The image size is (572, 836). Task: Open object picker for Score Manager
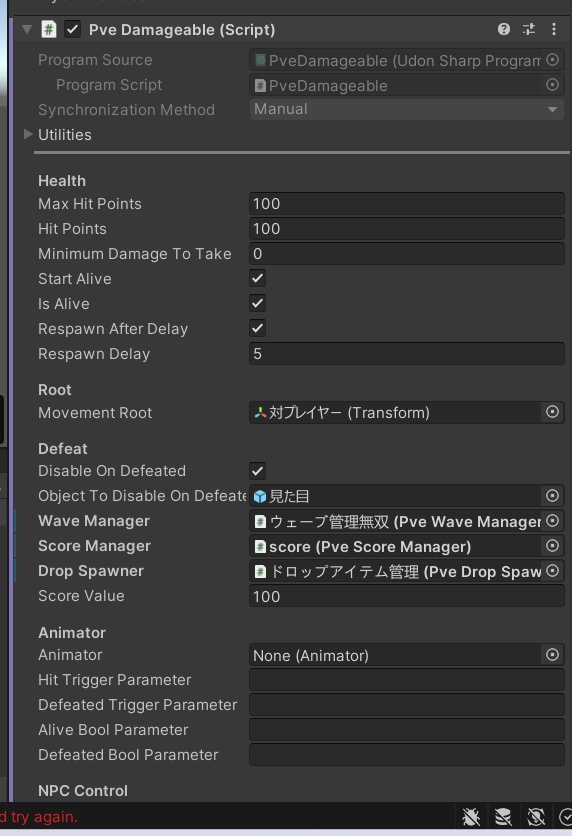click(x=552, y=546)
